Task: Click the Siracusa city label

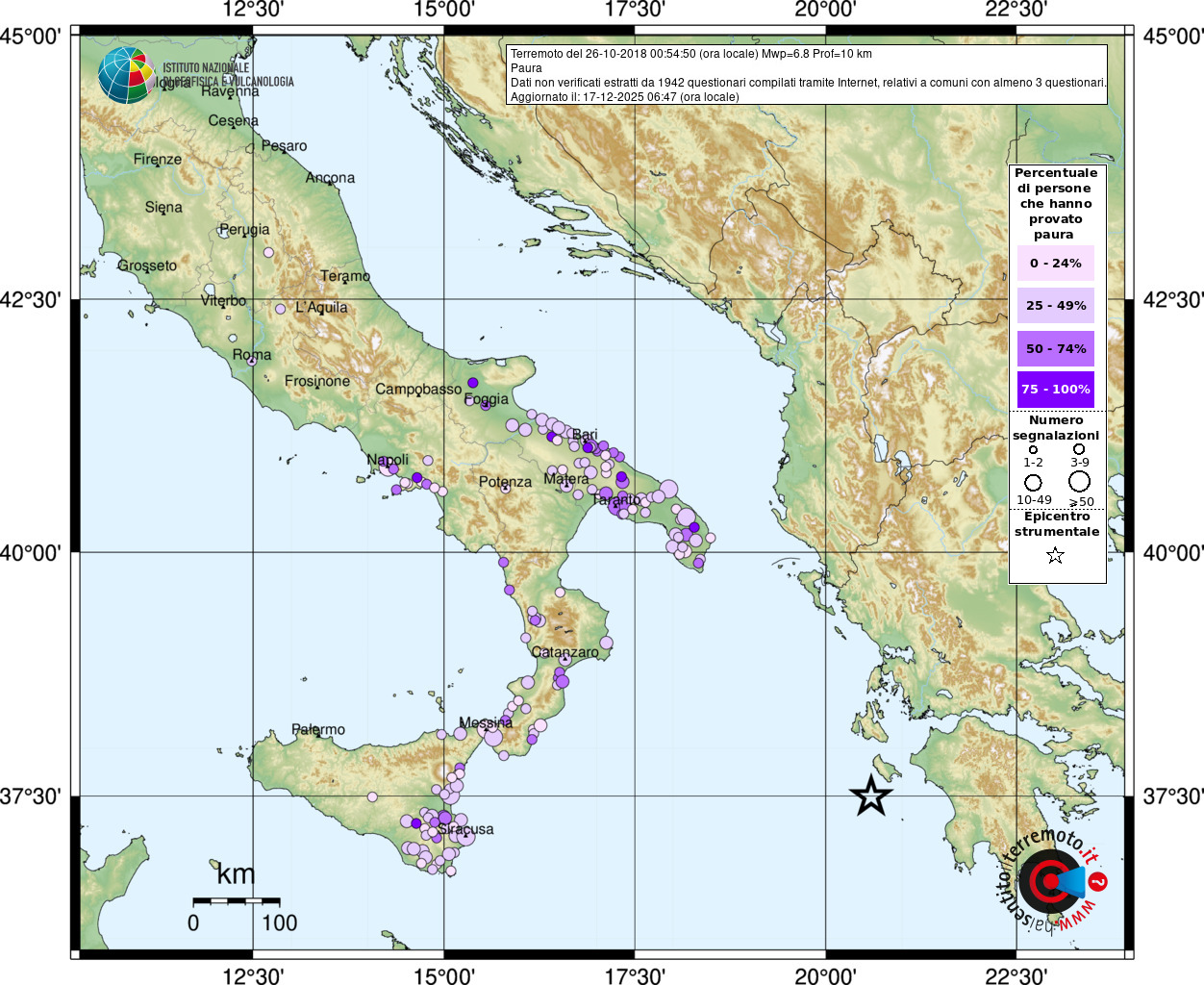Action: [x=465, y=829]
